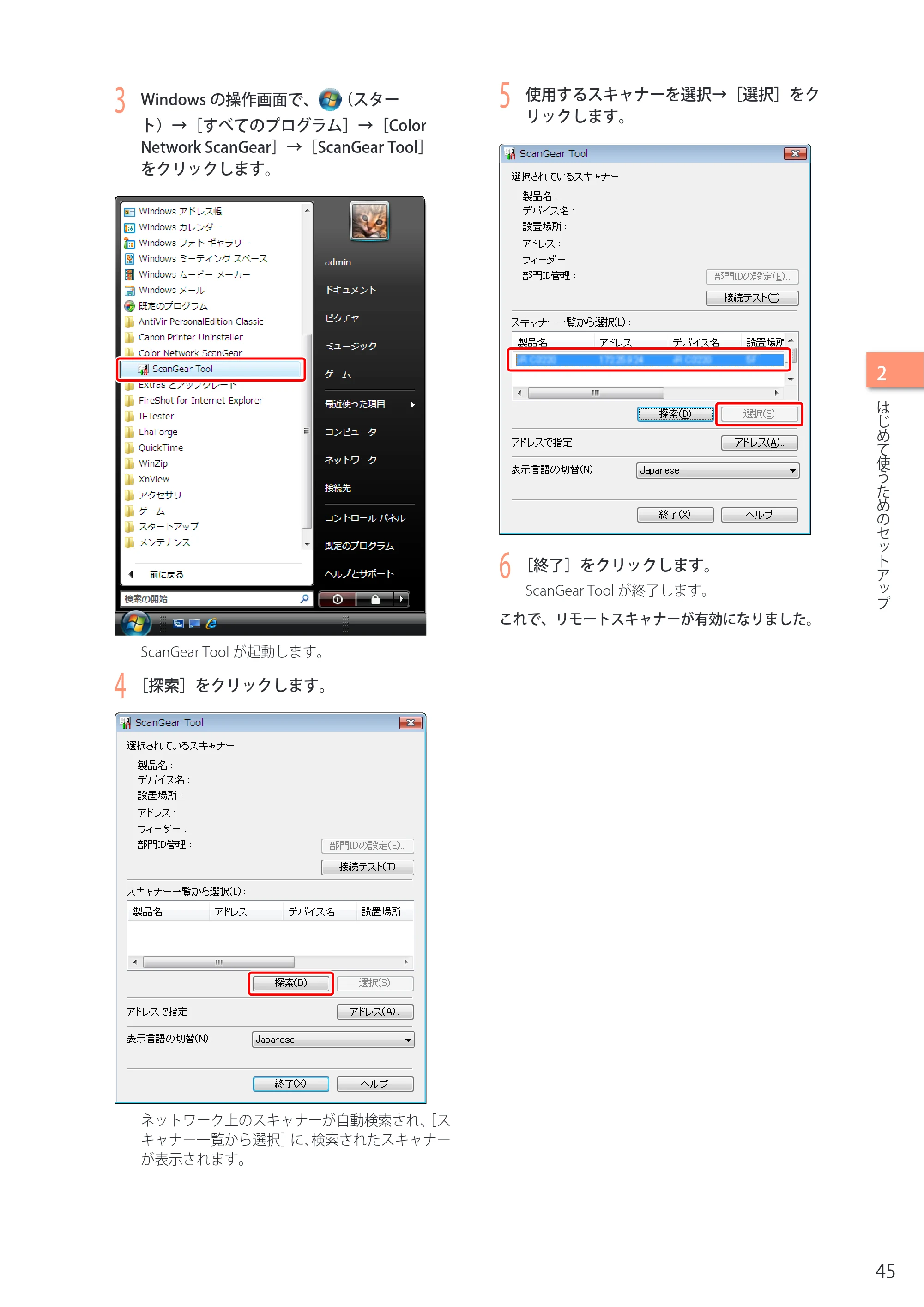
Task: Click ヘルプ in the empty-list ScanGear dialog
Action: [x=375, y=1084]
